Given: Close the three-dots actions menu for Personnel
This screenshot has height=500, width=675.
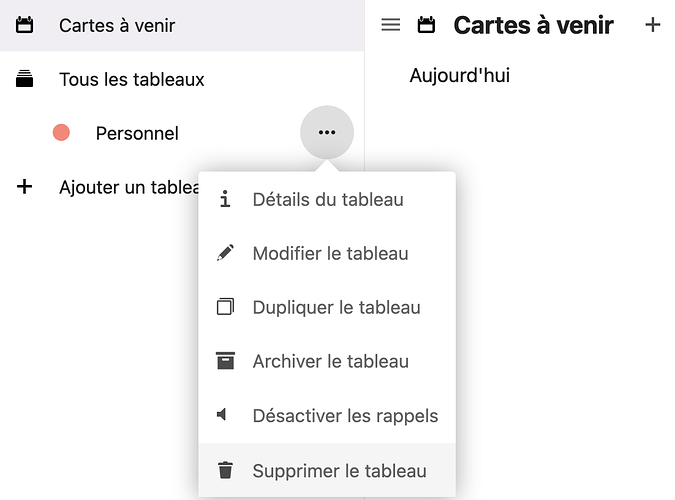Looking at the screenshot, I should 326,132.
